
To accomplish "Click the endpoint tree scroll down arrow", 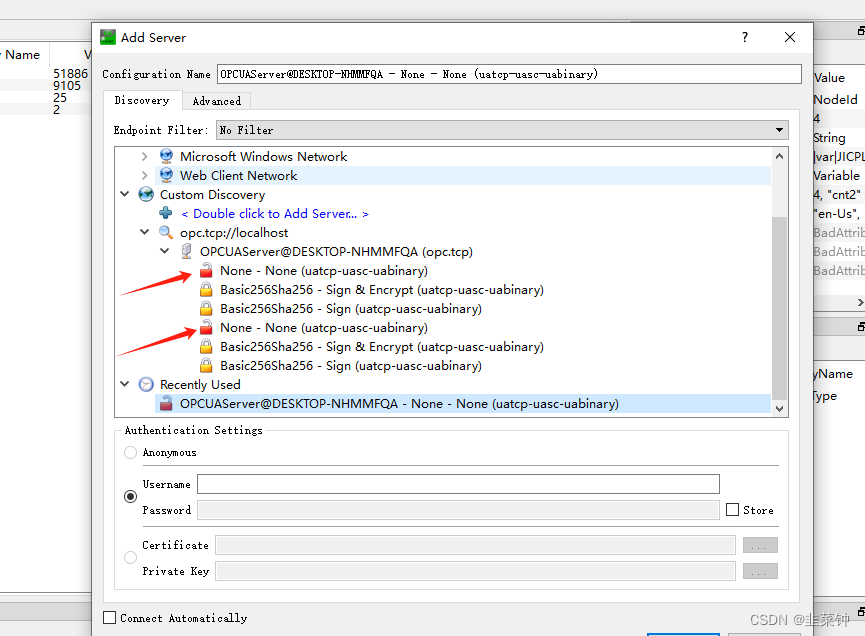I will [779, 409].
